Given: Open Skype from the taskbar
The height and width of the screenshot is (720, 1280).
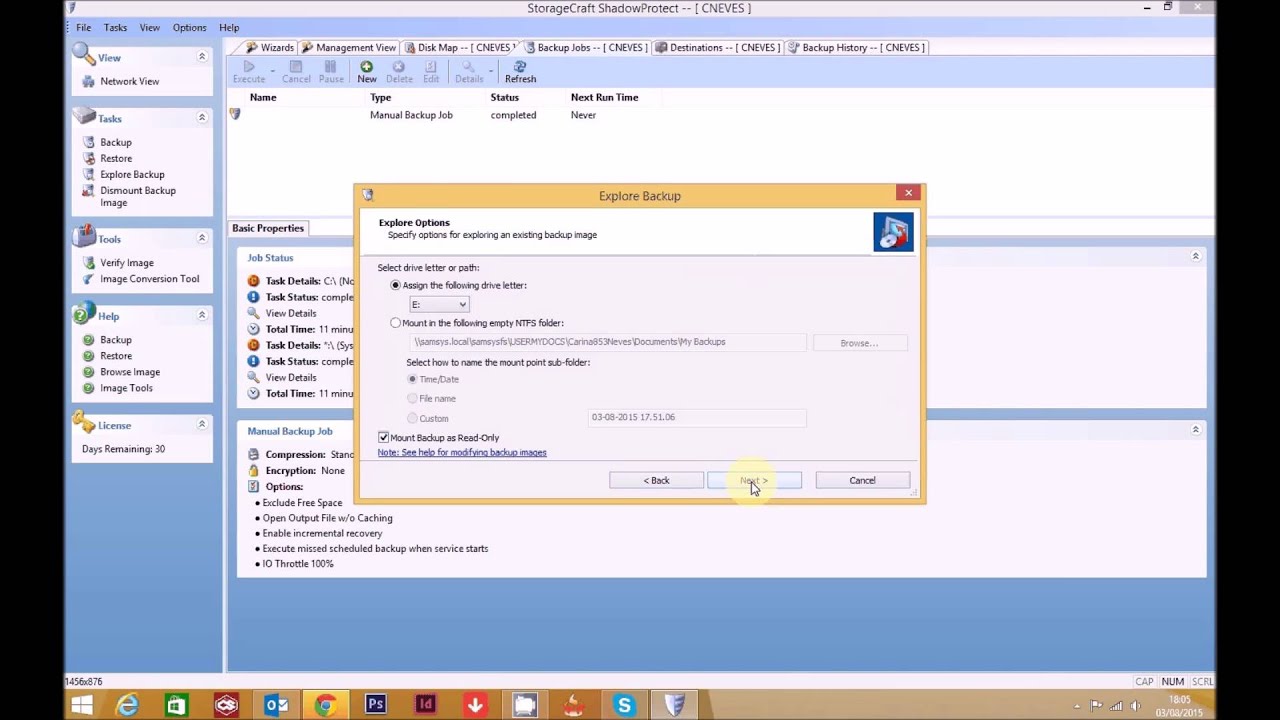Looking at the screenshot, I should [624, 706].
